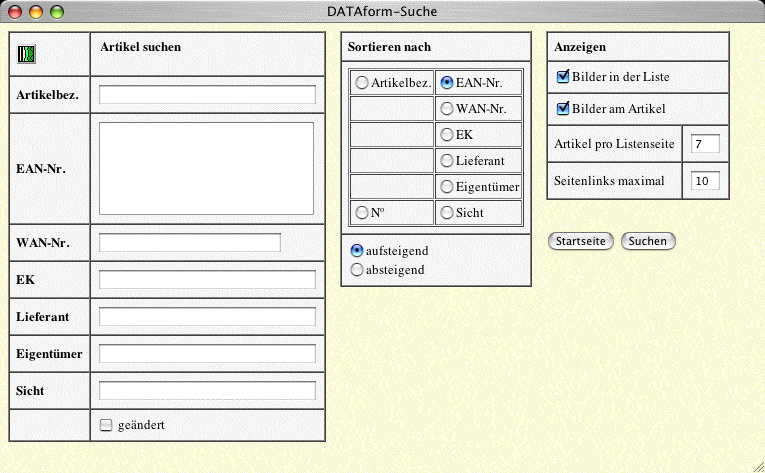Uncheck Bilder am Artikel
This screenshot has width=765, height=473.
pos(563,109)
